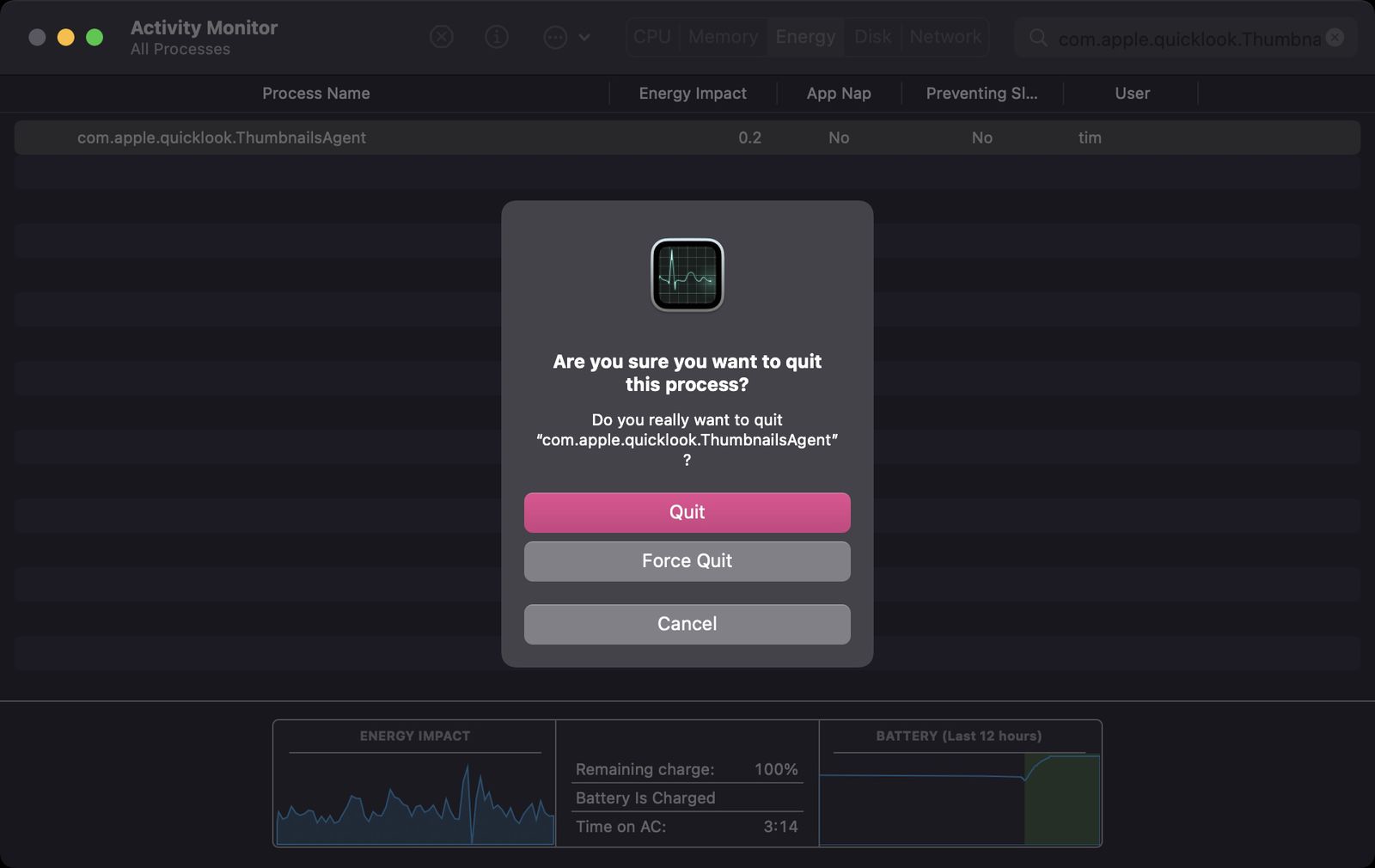
Task: Click the magnifying glass search icon
Action: click(x=1038, y=38)
